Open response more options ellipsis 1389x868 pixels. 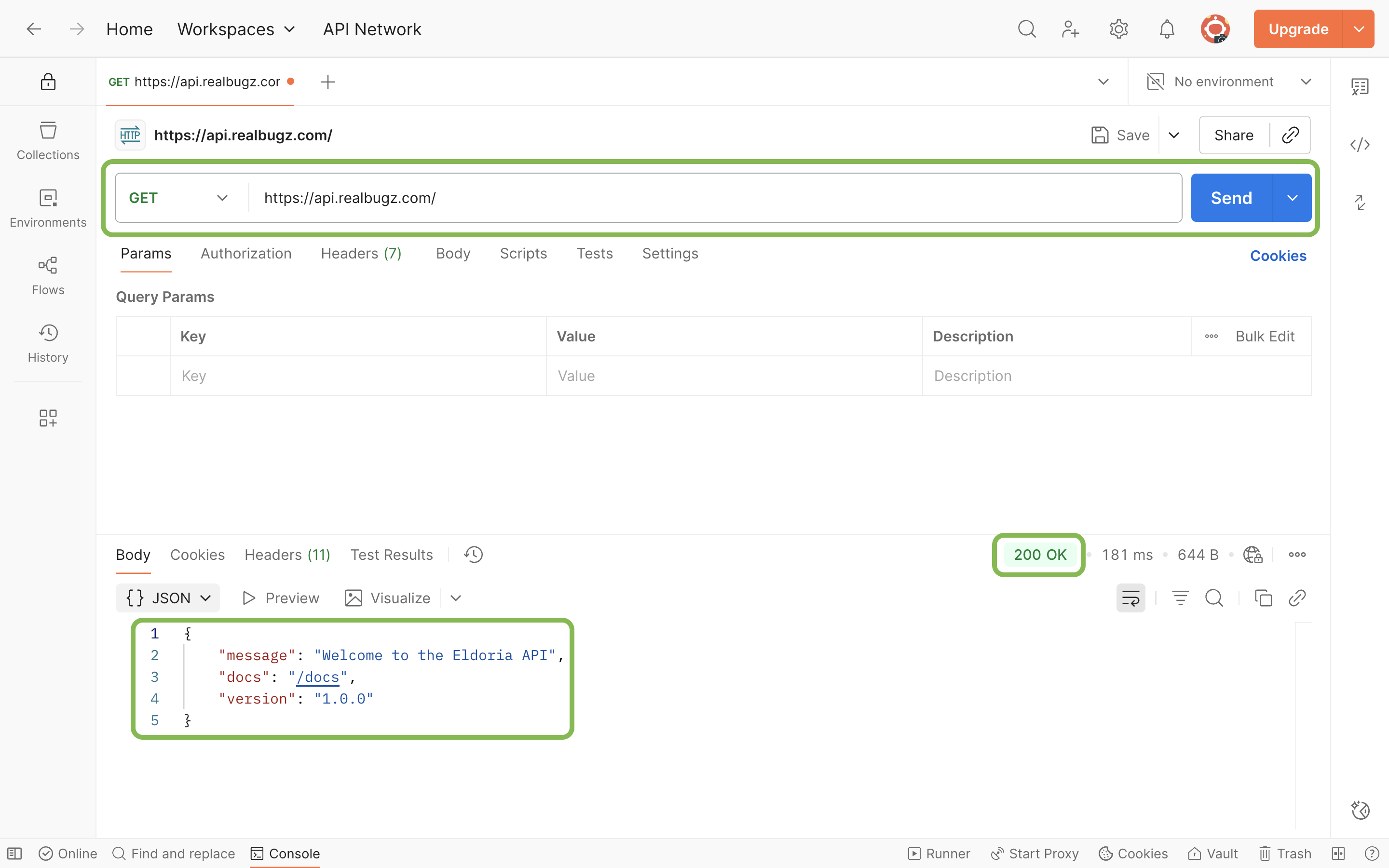(1297, 555)
